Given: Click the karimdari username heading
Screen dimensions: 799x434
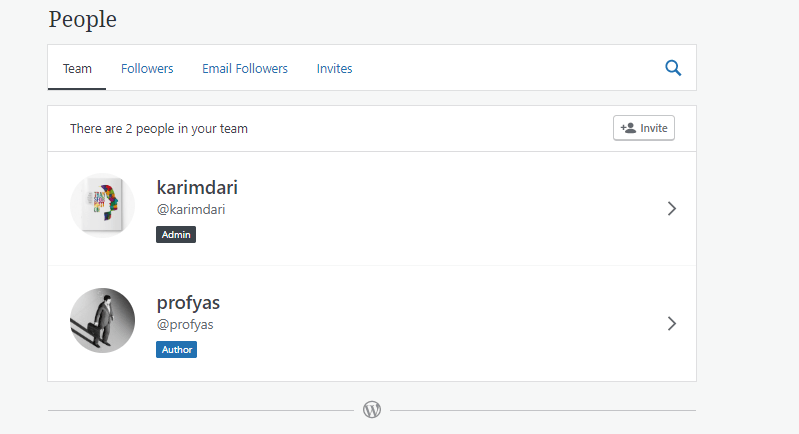Looking at the screenshot, I should (197, 187).
